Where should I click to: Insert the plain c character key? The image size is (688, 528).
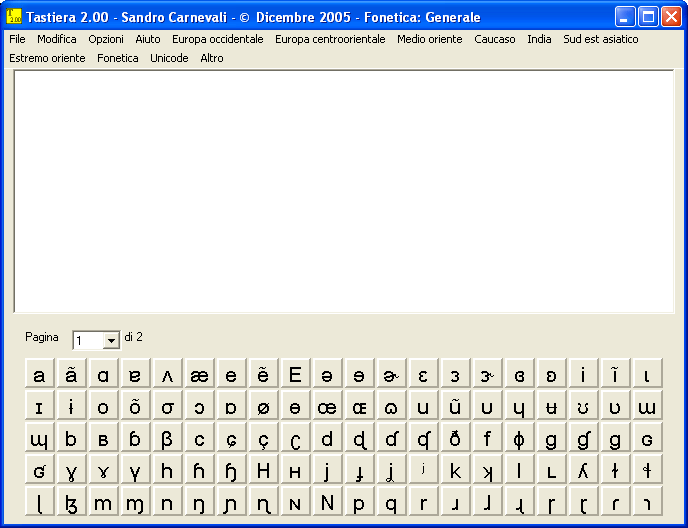click(x=199, y=437)
